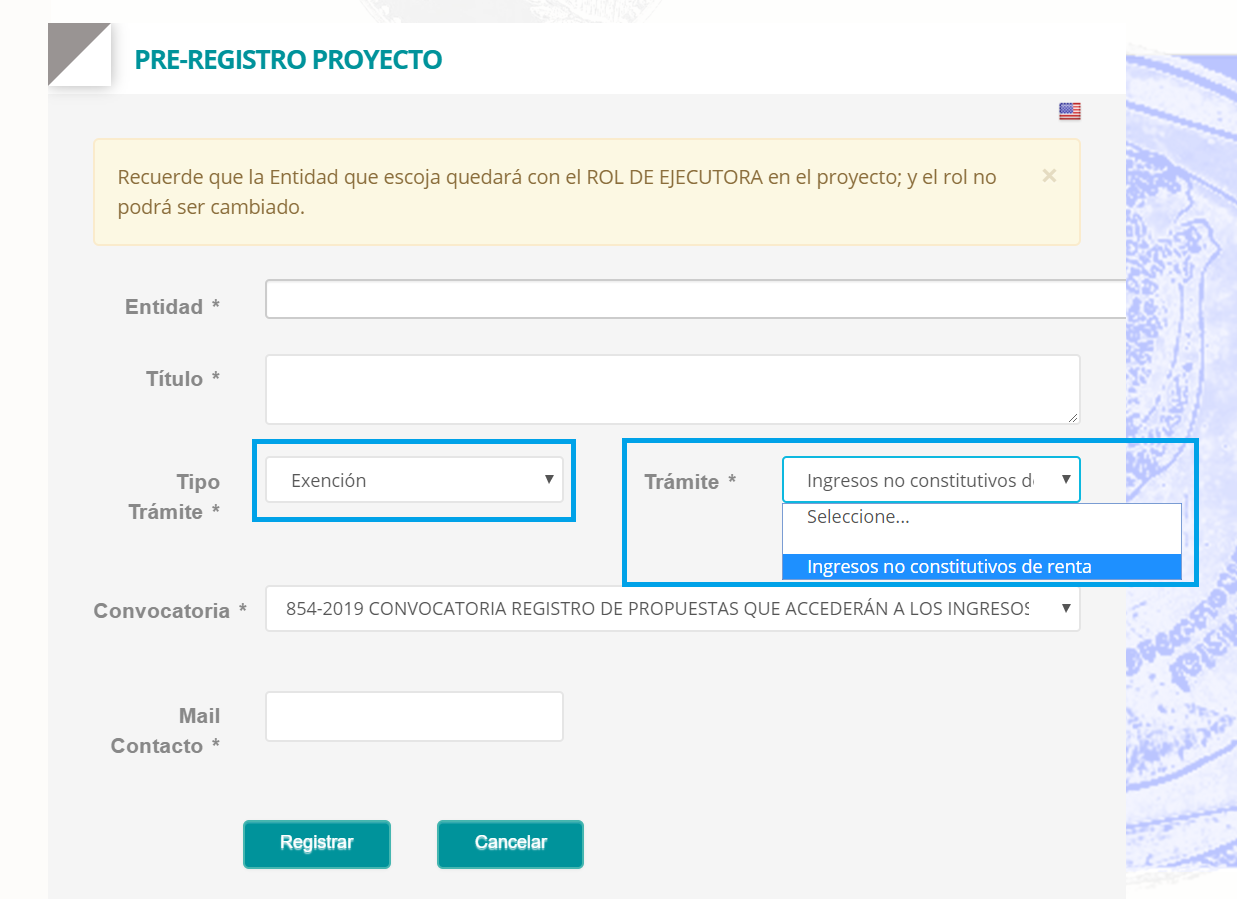Click inside the Título text area
The width and height of the screenshot is (1237, 899).
(672, 389)
